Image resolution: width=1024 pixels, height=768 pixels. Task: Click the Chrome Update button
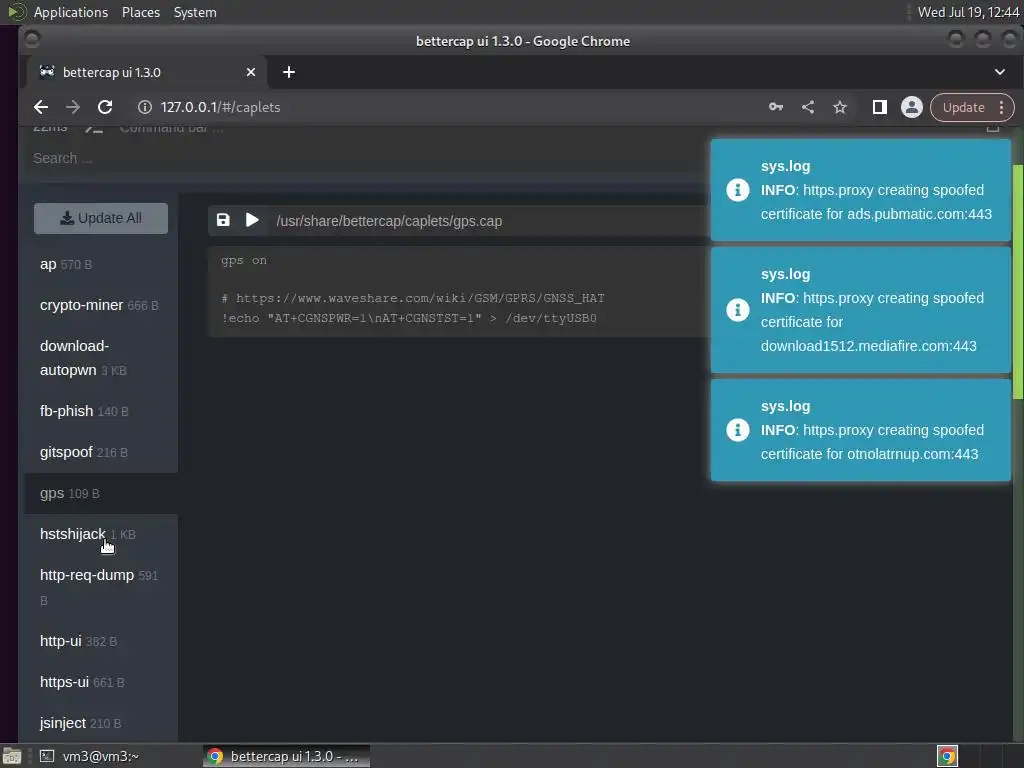[963, 107]
